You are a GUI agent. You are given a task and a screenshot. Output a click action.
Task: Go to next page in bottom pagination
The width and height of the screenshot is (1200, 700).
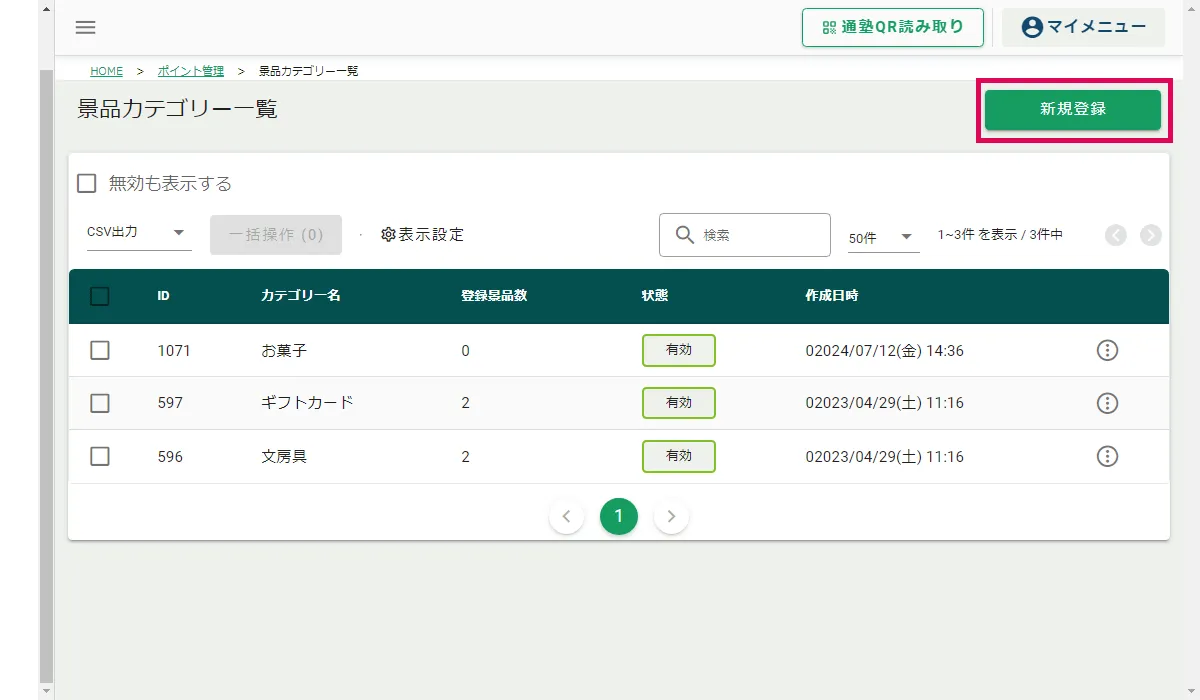point(671,516)
